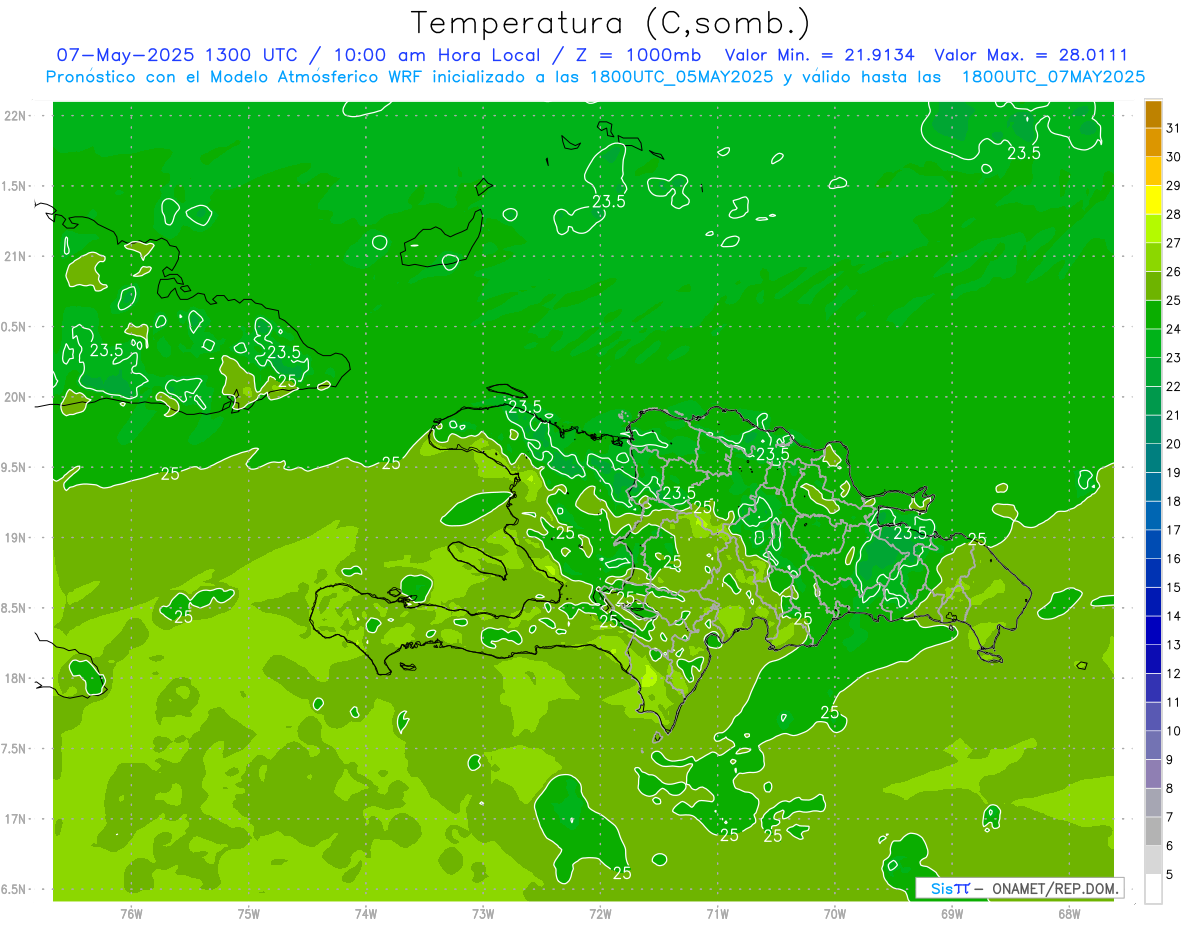Click the color bar tick label 5
This screenshot has height=927, width=1200.
pos(1170,875)
